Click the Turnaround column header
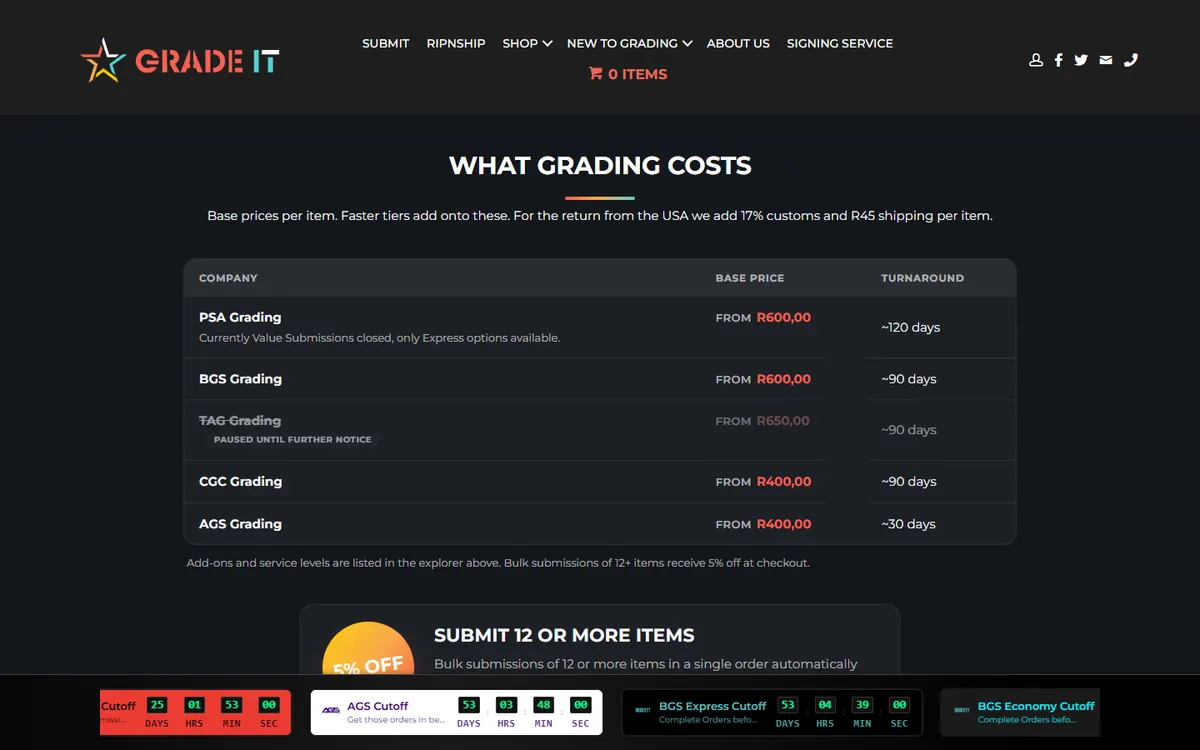The image size is (1200, 750). [x=922, y=278]
